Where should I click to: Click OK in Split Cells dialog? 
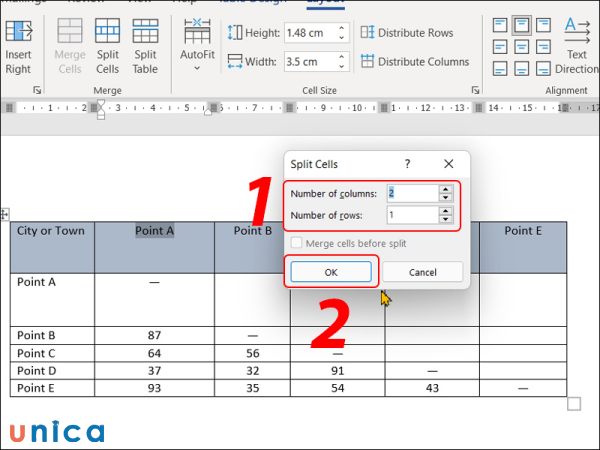point(331,272)
